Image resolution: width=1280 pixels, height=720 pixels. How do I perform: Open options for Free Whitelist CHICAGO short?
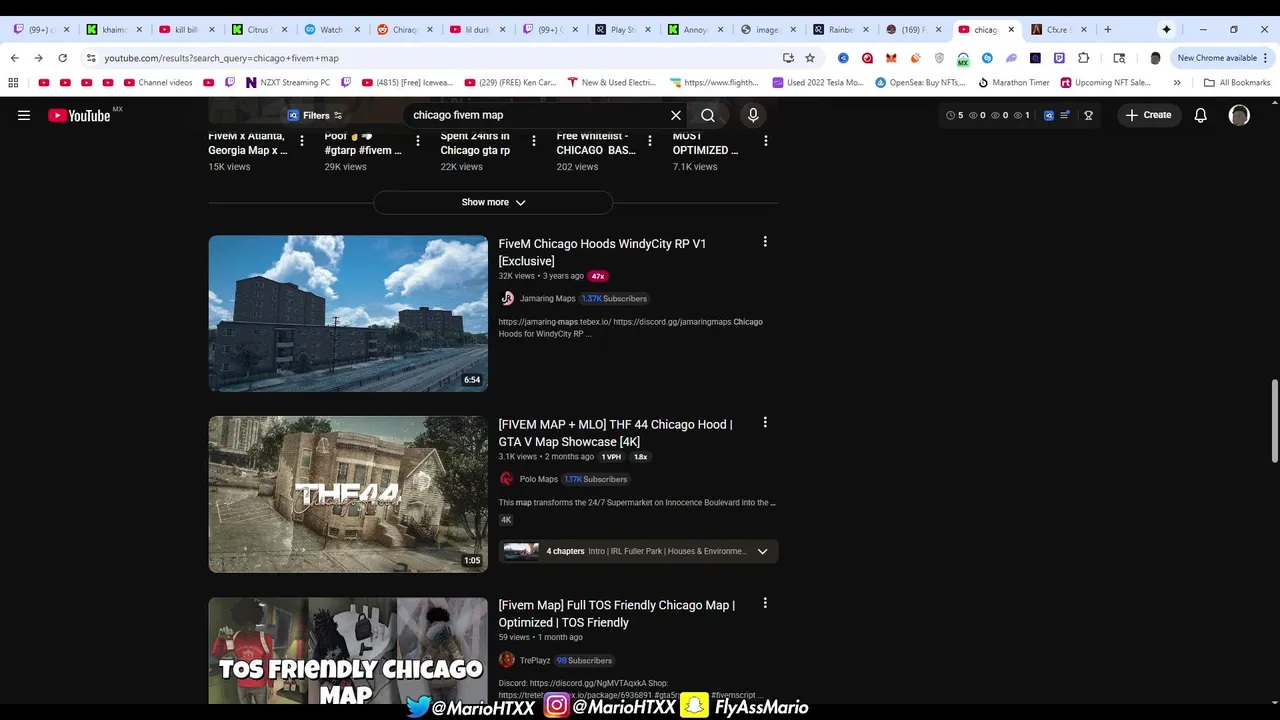pyautogui.click(x=650, y=142)
